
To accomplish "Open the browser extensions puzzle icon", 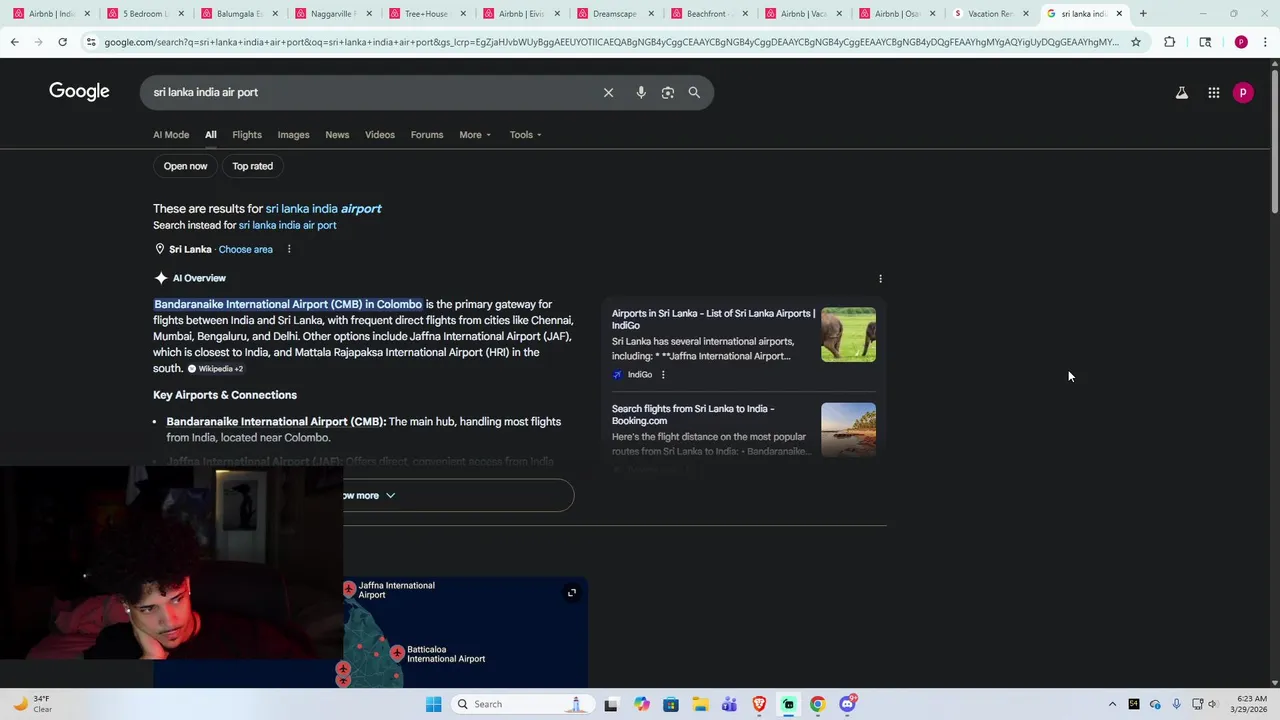I will pos(1170,42).
